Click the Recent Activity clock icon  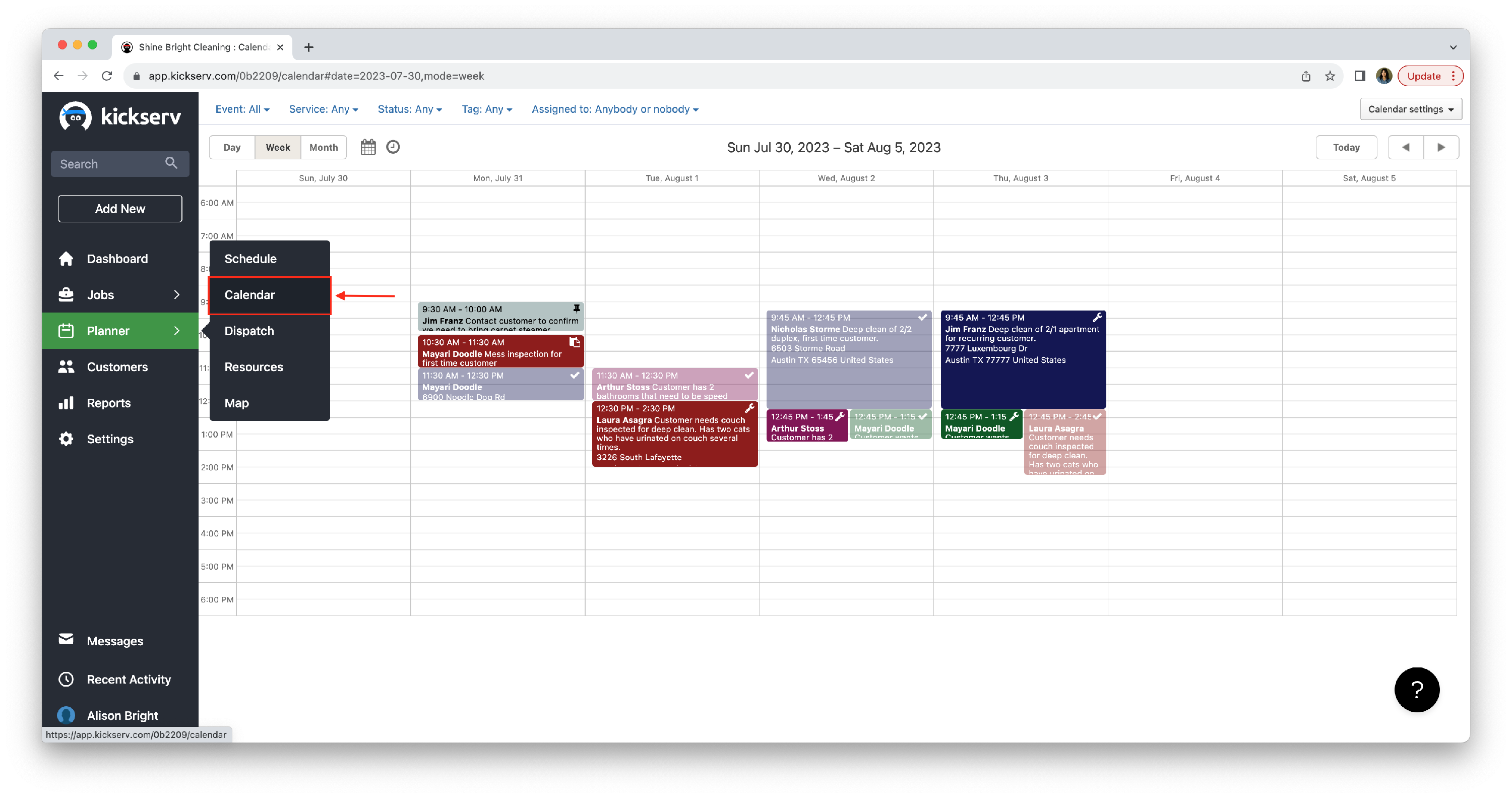pyautogui.click(x=67, y=679)
